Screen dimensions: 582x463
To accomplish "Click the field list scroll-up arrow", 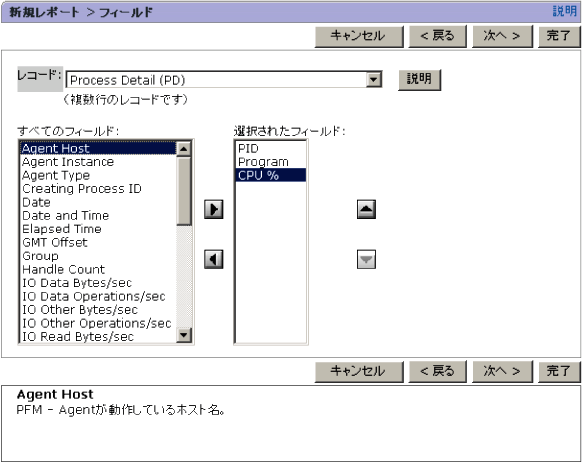I will click(x=184, y=149).
